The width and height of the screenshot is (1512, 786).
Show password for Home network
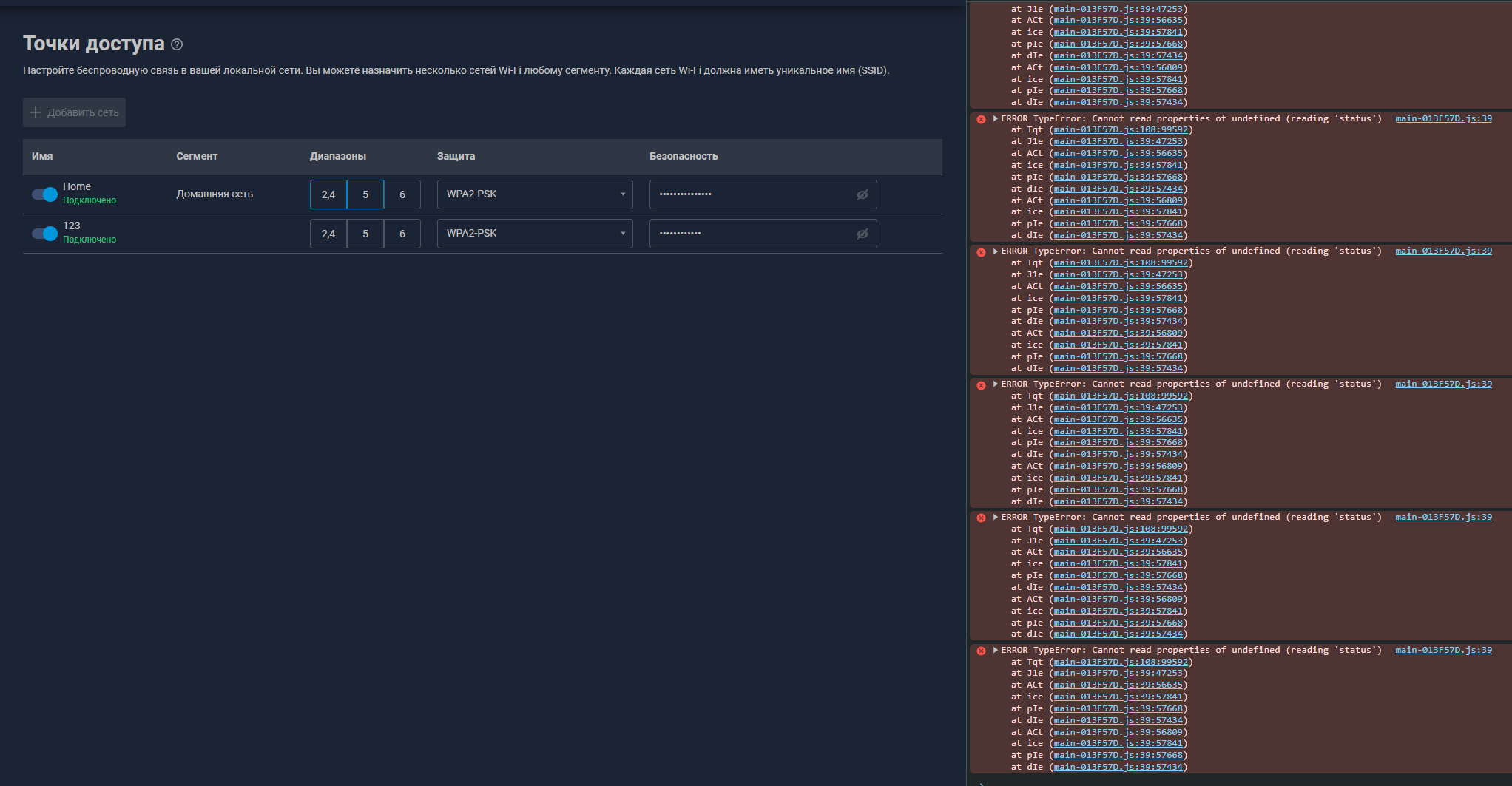[862, 194]
